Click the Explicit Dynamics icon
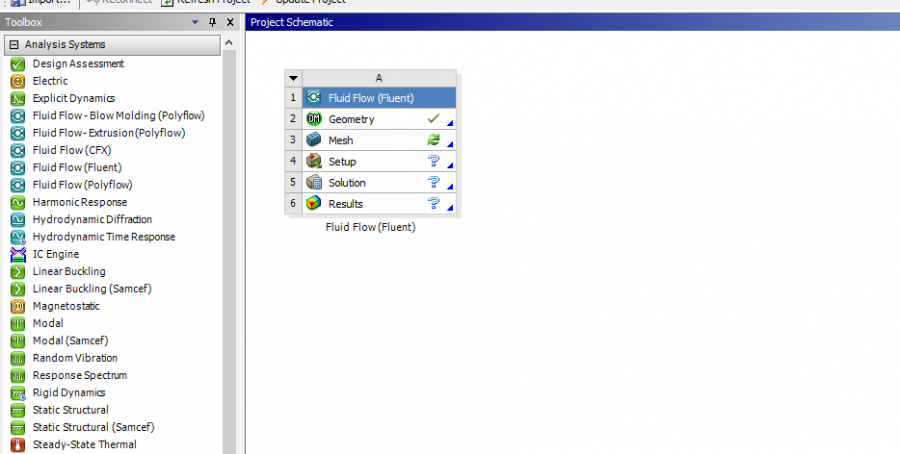Image resolution: width=900 pixels, height=454 pixels. tap(18, 98)
